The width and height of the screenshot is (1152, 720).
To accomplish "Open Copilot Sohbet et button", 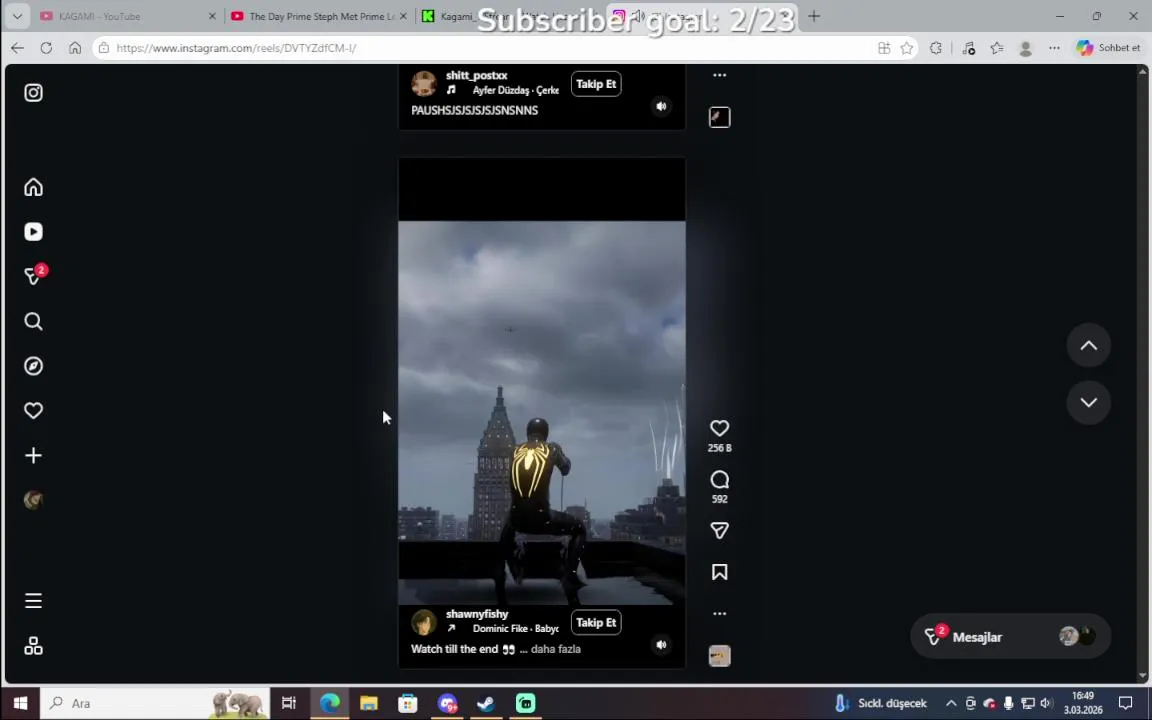I will [x=1108, y=48].
